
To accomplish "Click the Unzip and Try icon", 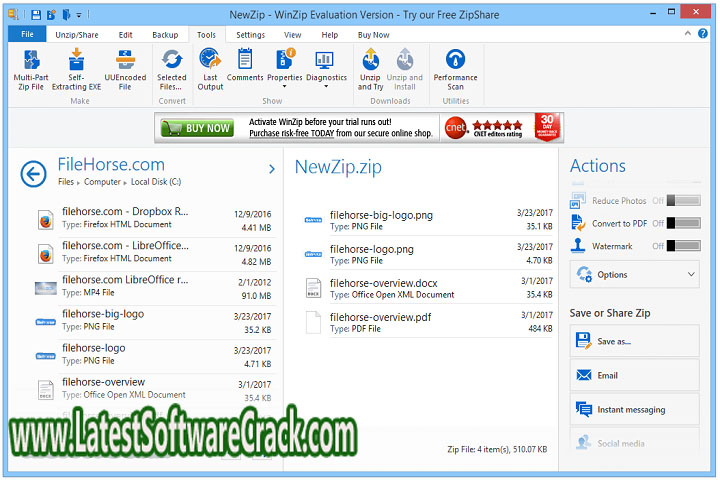I will pos(370,62).
